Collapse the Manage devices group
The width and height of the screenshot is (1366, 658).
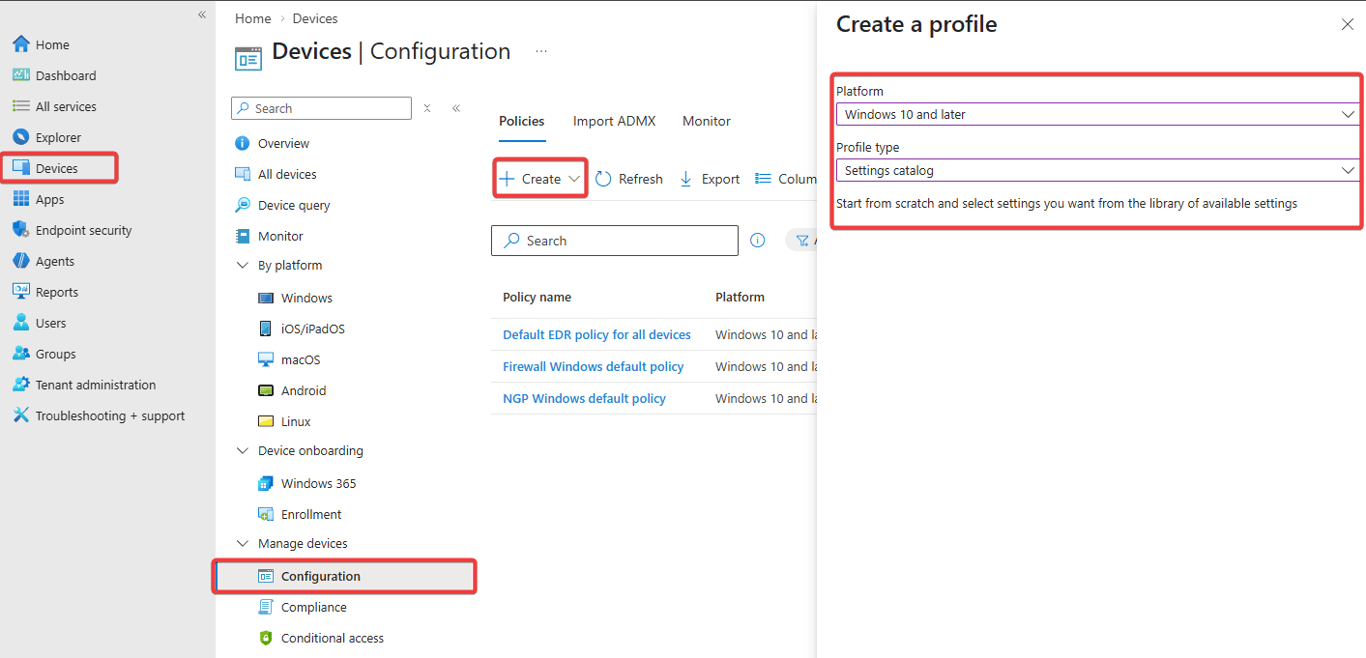click(x=242, y=544)
